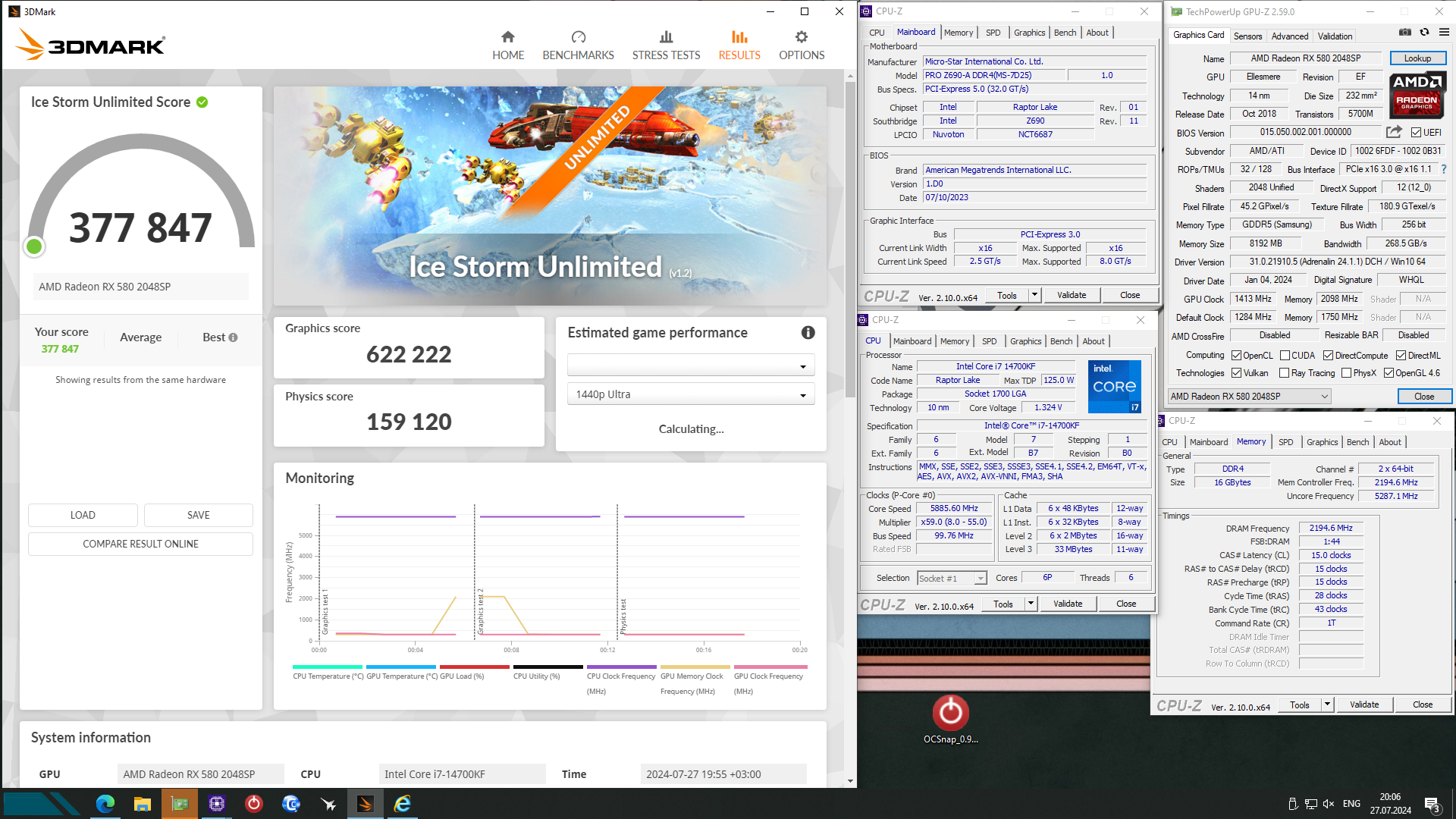
Task: Click the info icon next to Best
Action: point(233,337)
